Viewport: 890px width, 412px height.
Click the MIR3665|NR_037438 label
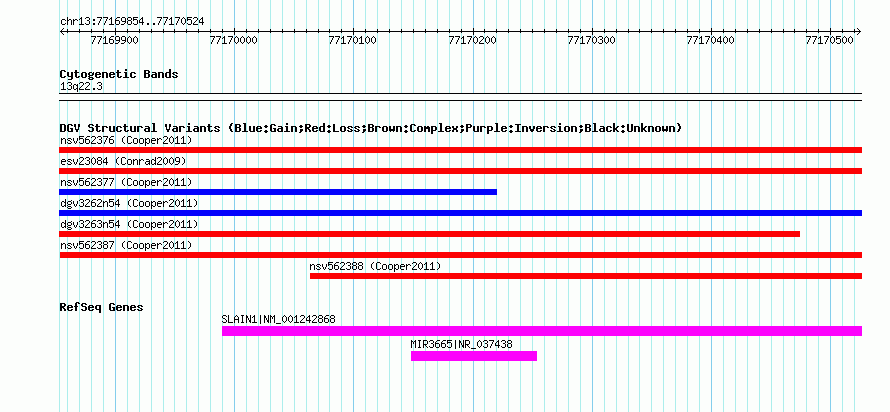tap(461, 344)
